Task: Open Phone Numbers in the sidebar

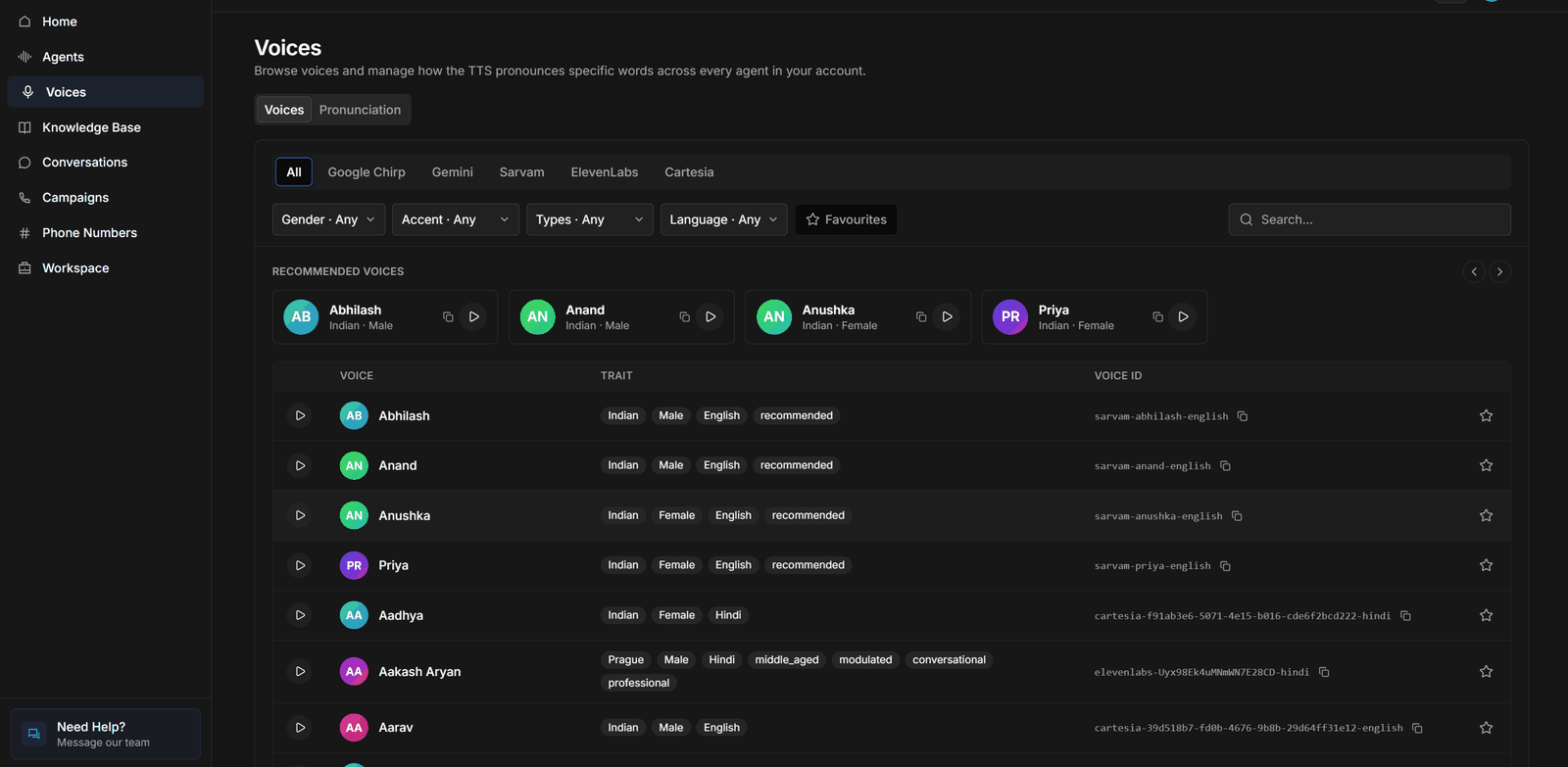Action: click(106, 233)
